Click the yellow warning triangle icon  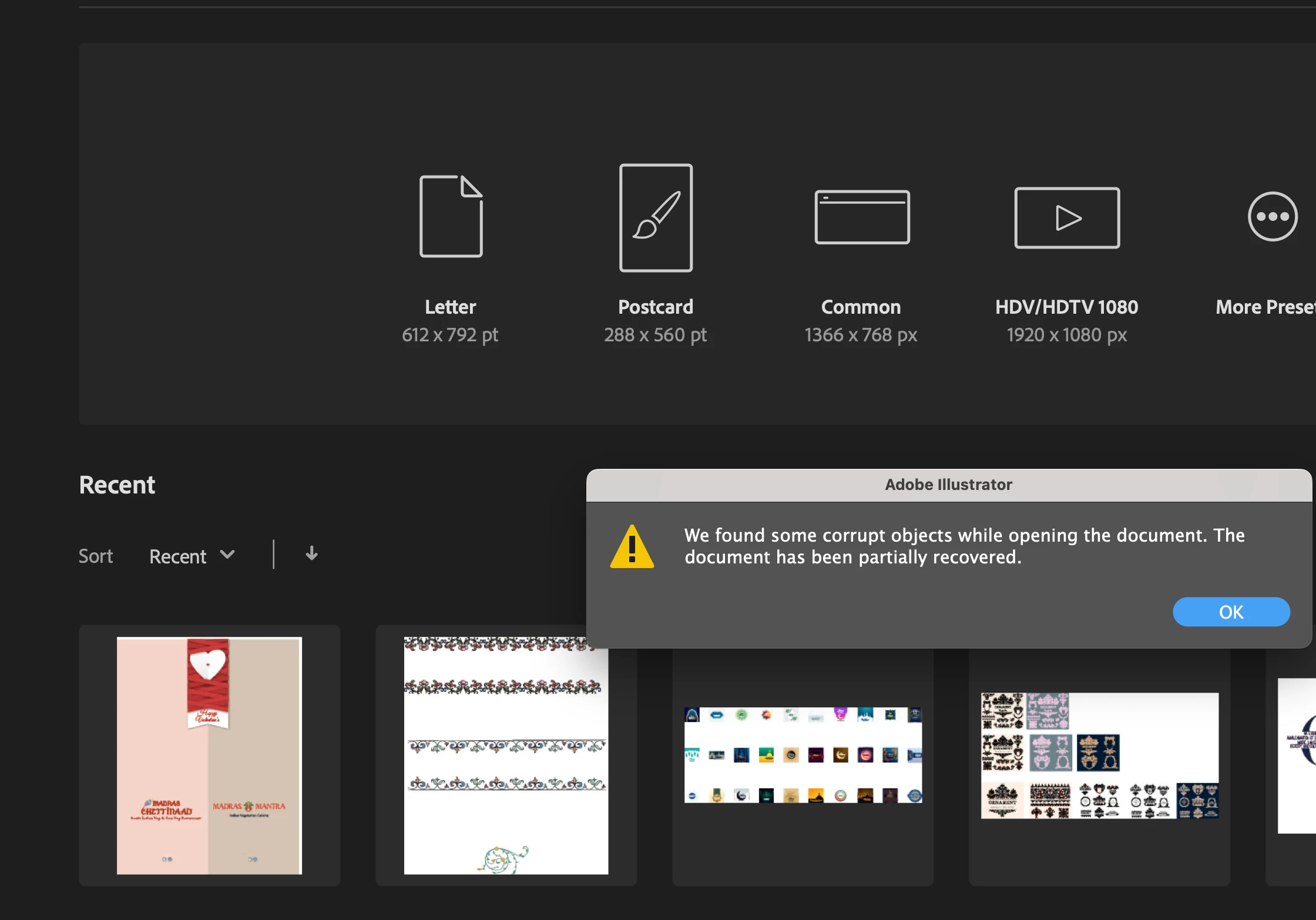click(x=632, y=548)
